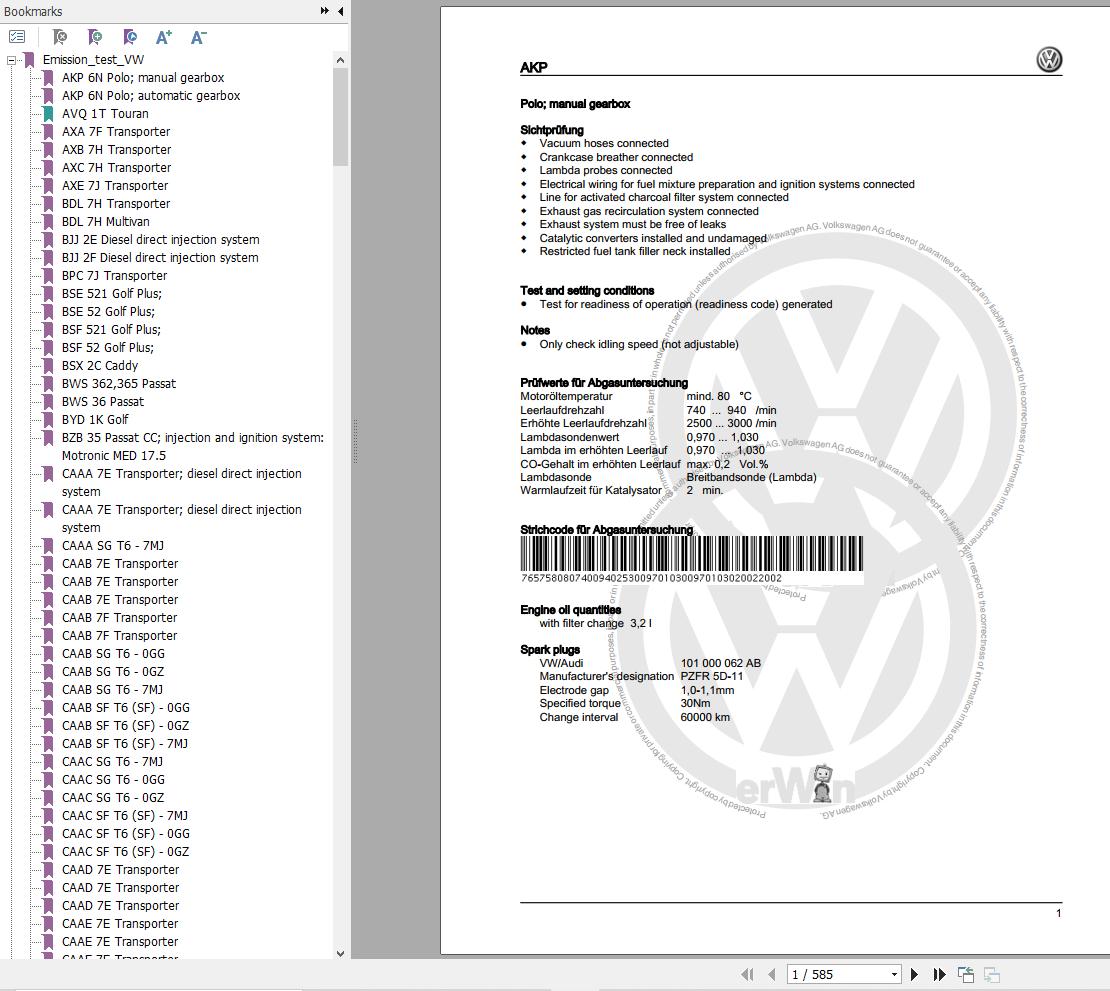The width and height of the screenshot is (1110, 991).
Task: Open bookmark AXB 7H Transporter
Action: pyautogui.click(x=117, y=150)
